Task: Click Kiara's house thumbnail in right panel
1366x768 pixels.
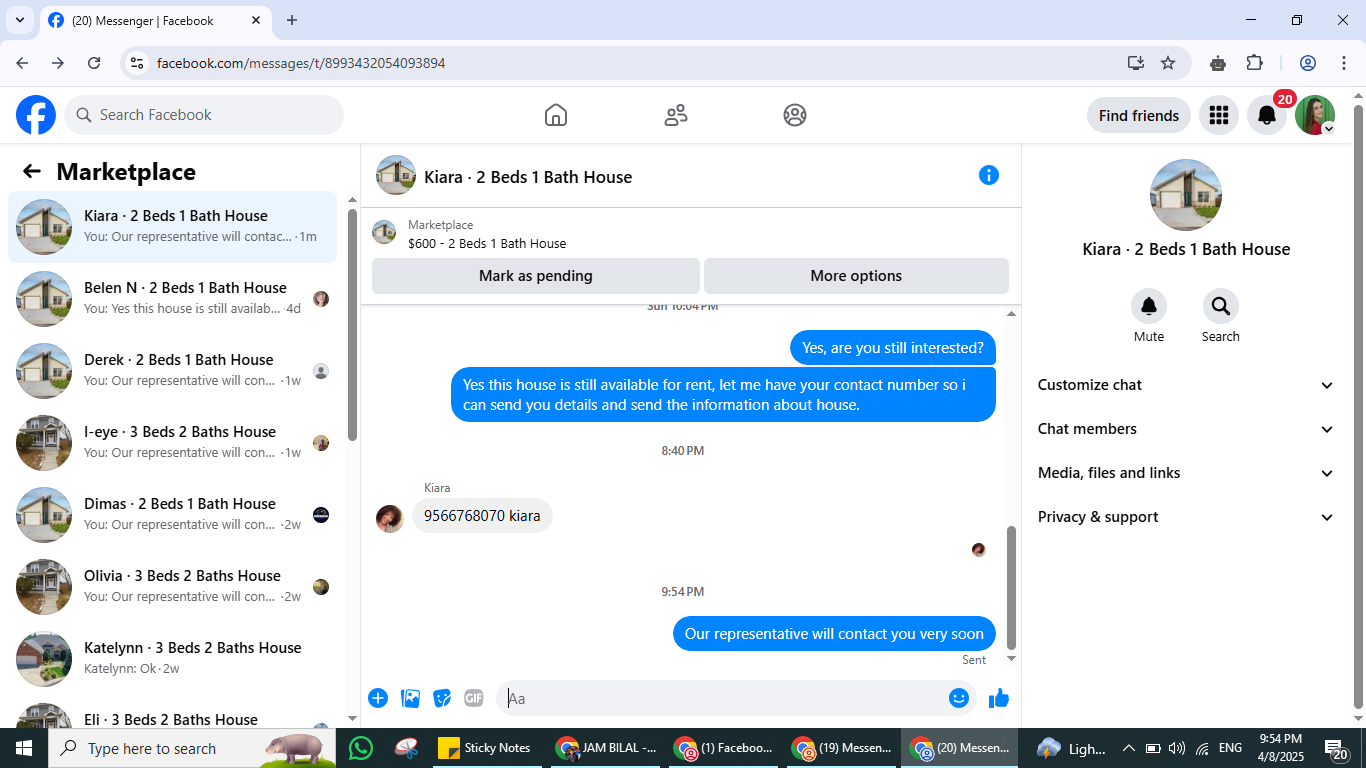Action: coord(1186,195)
